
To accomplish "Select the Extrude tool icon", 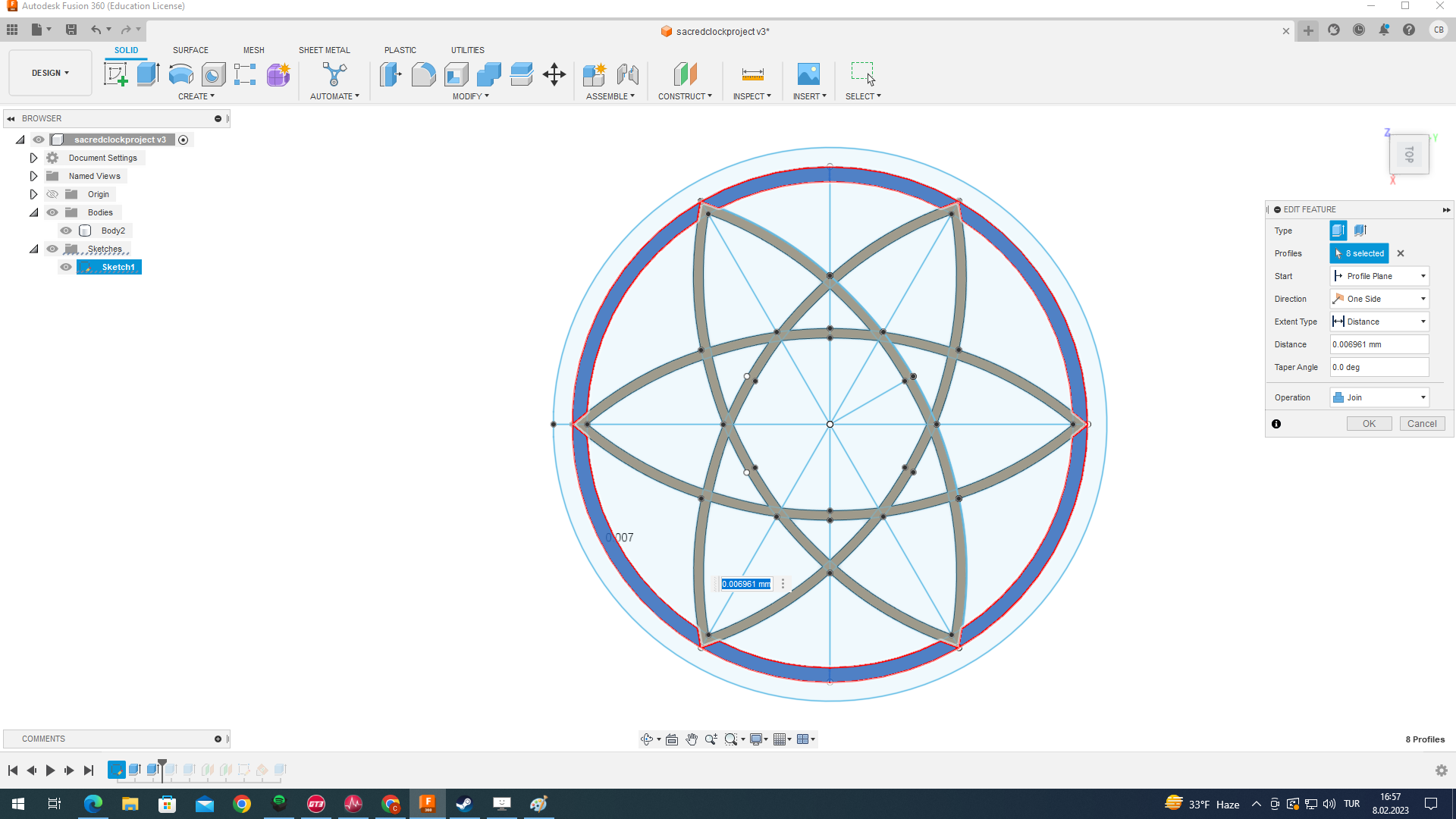I will 147,73.
